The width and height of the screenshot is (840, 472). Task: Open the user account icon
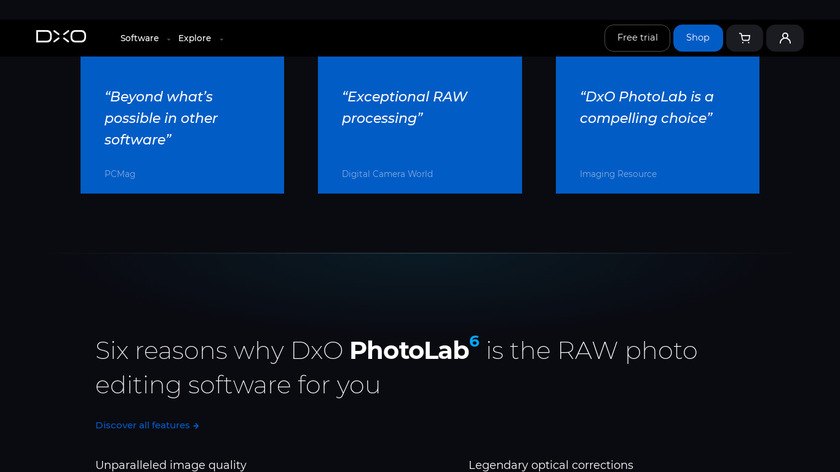click(785, 38)
